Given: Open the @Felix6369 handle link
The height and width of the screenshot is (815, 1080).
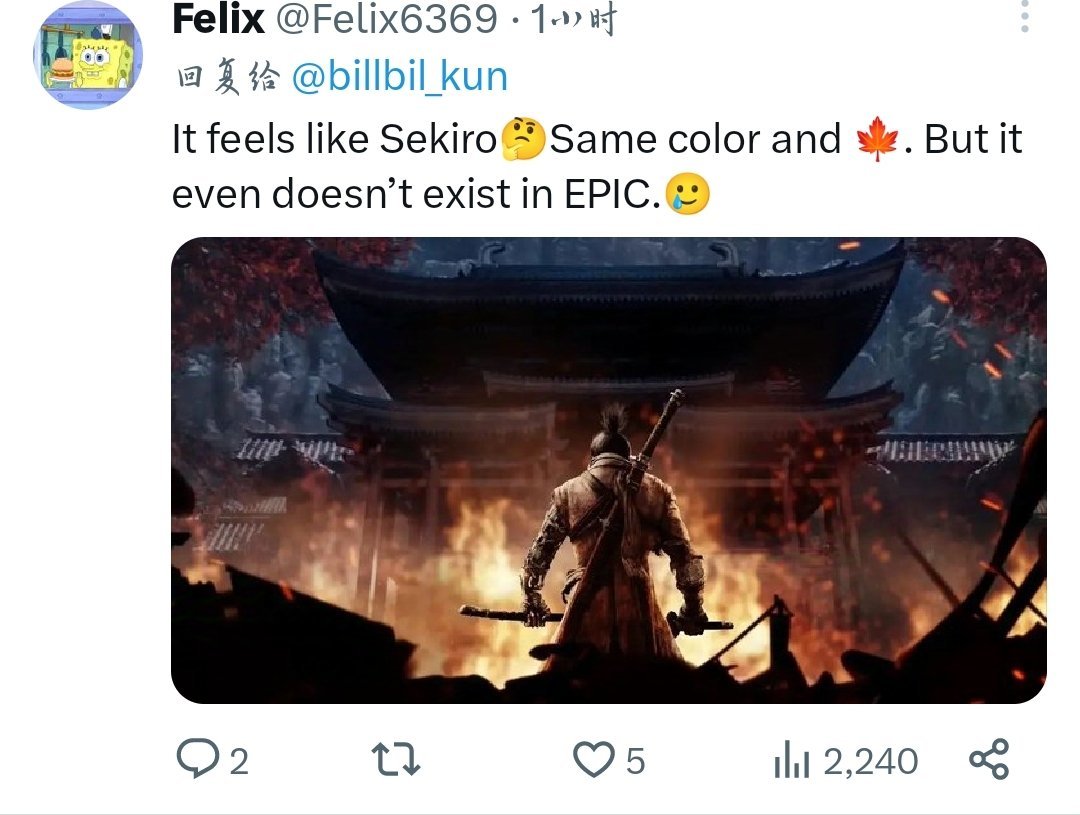Looking at the screenshot, I should tap(386, 19).
